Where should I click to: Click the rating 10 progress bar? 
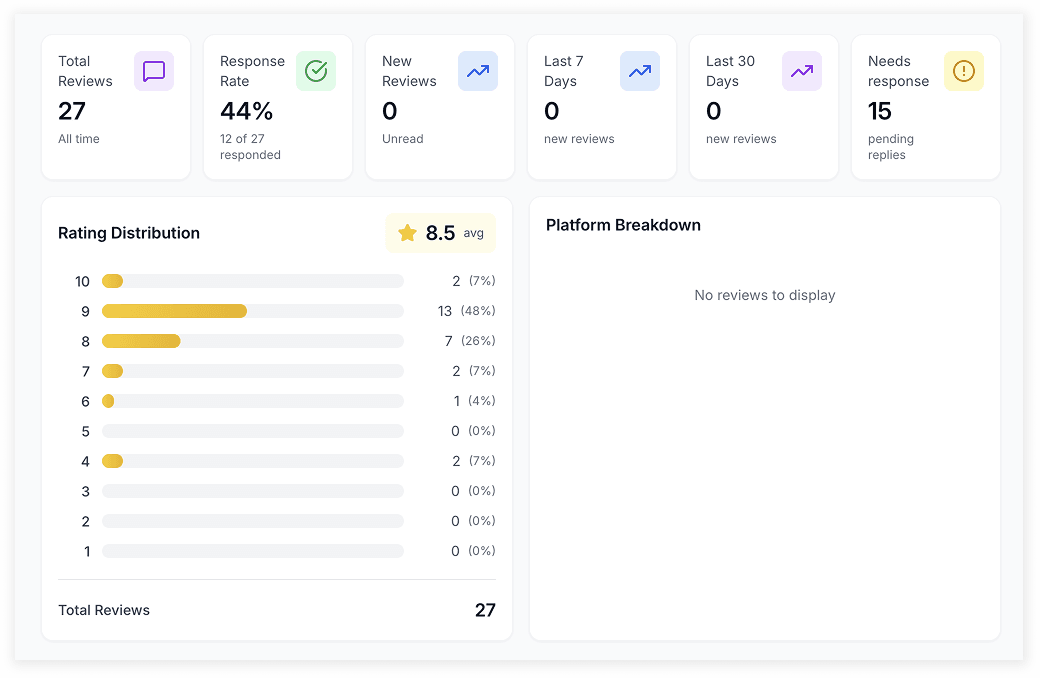pyautogui.click(x=253, y=281)
